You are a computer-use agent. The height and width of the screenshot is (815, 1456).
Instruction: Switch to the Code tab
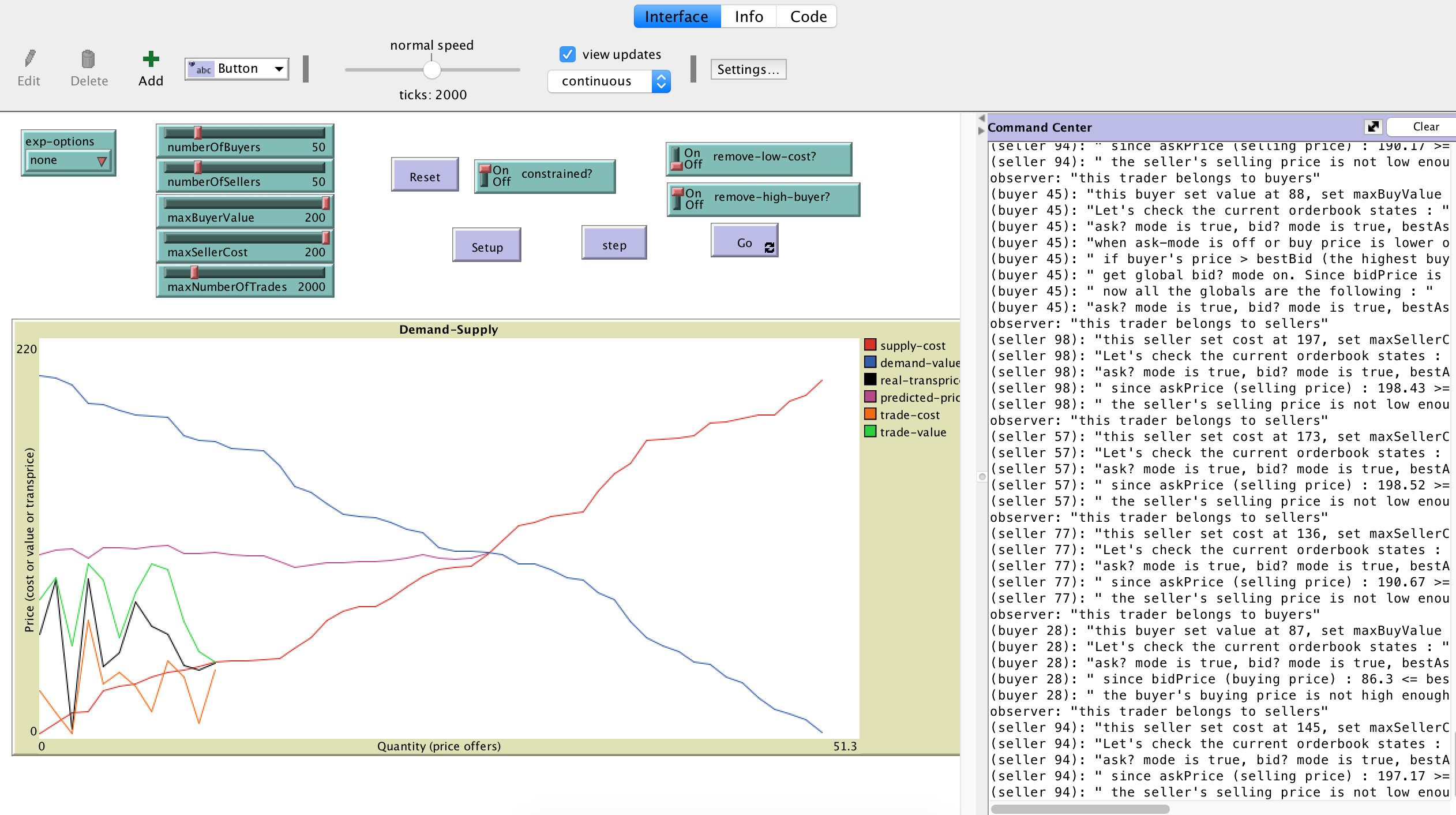(x=808, y=17)
